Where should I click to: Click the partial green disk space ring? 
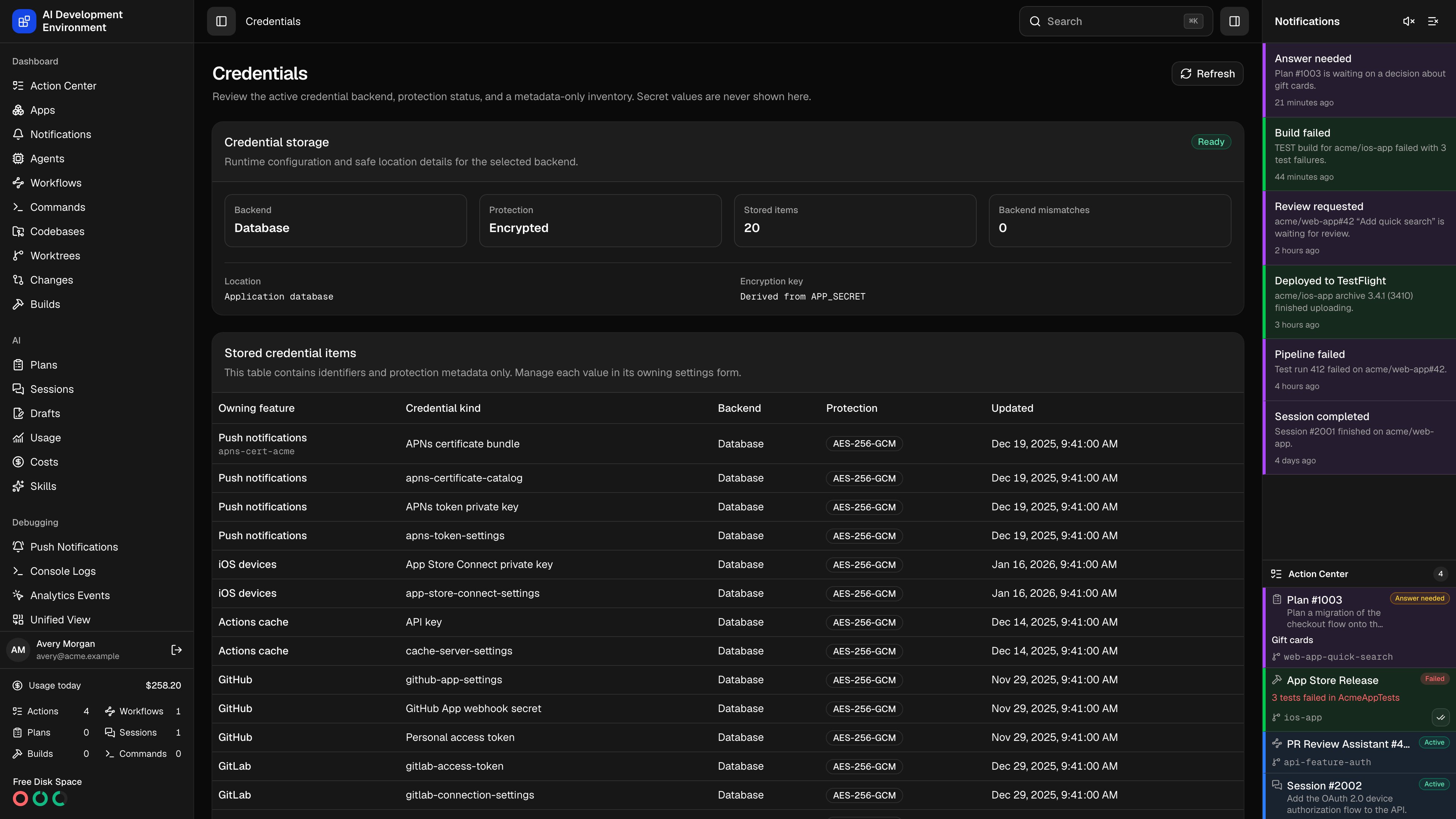coord(60,799)
